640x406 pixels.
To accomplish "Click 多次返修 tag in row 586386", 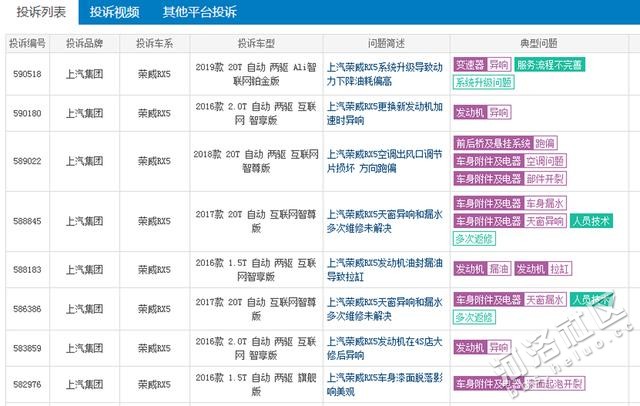I will click(474, 317).
